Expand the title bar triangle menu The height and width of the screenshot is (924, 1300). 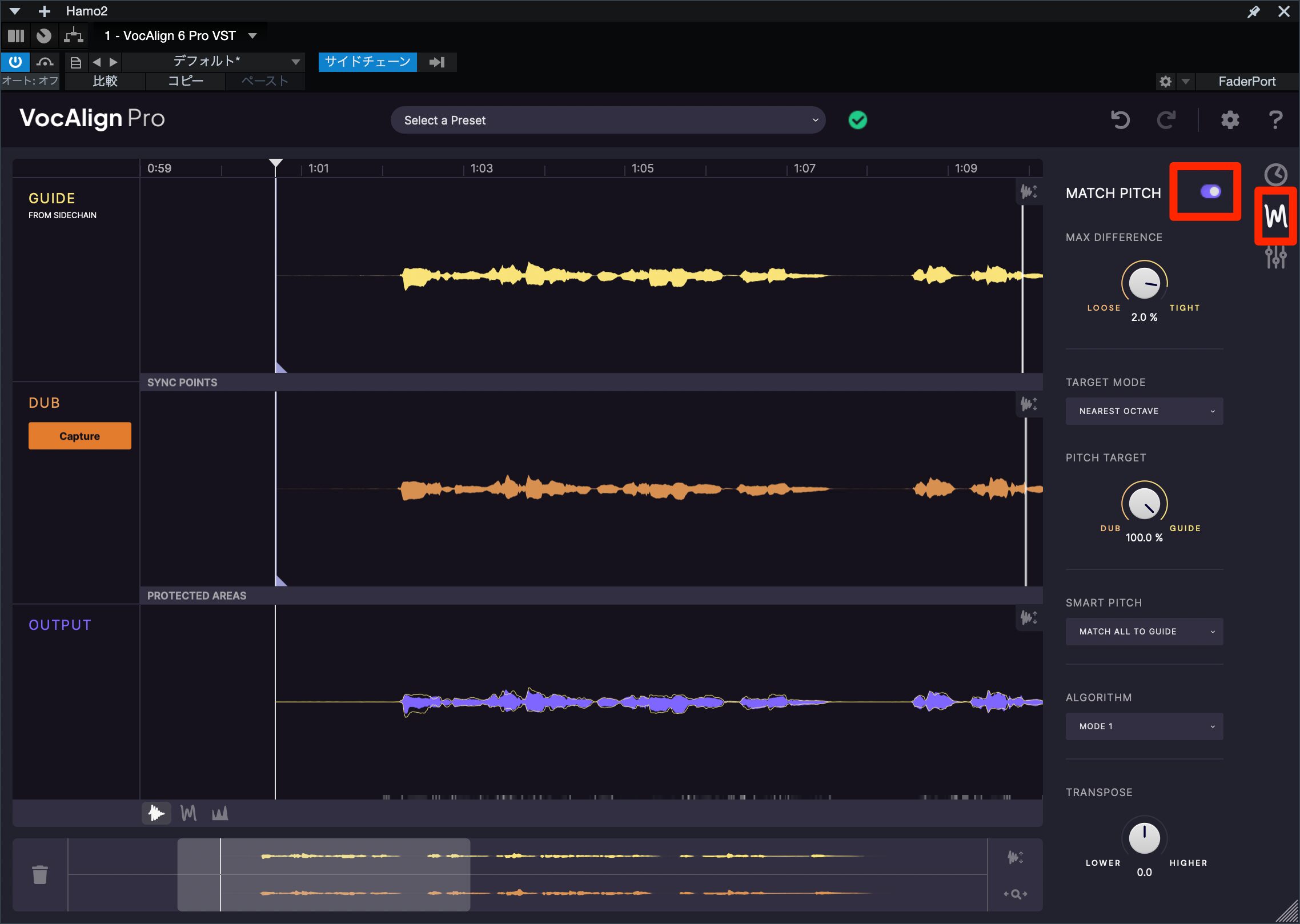pyautogui.click(x=15, y=11)
